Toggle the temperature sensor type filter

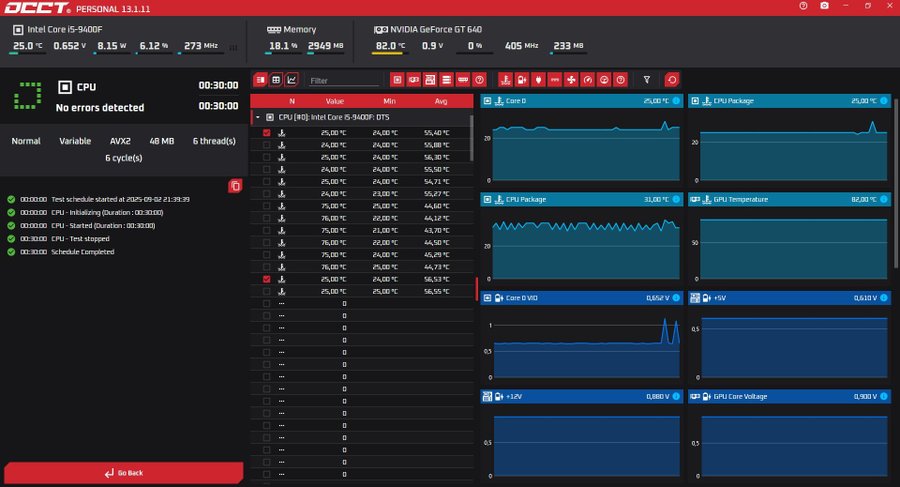click(x=505, y=80)
